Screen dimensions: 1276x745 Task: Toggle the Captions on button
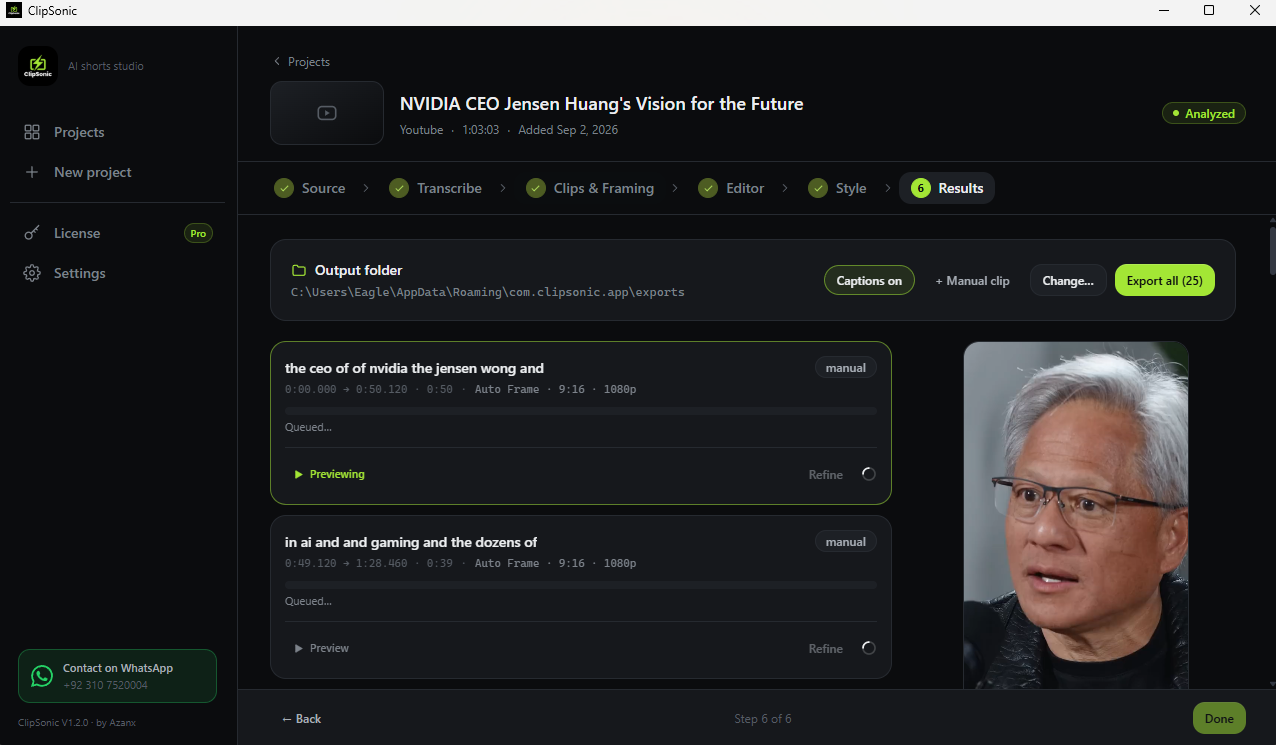869,280
